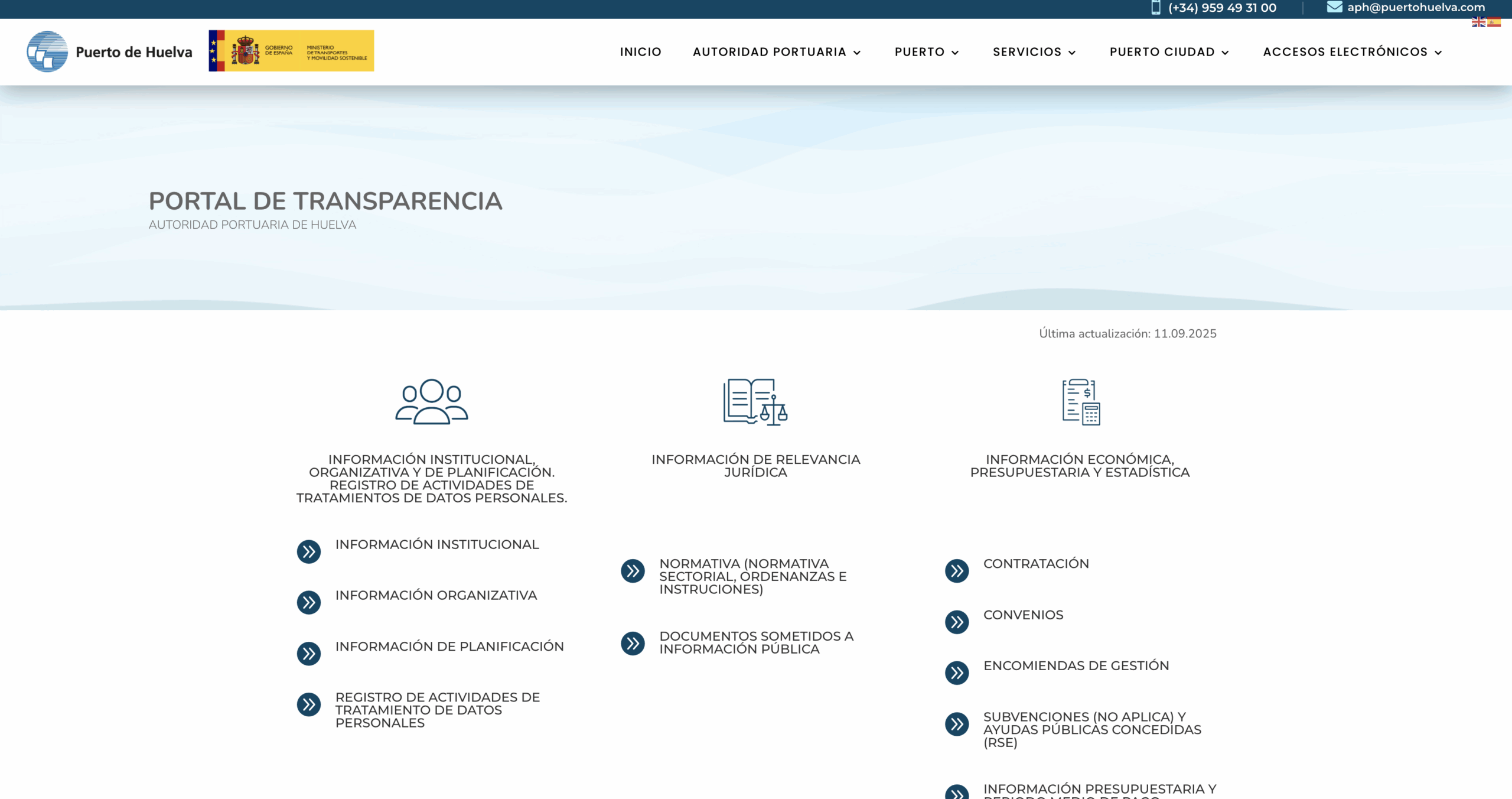1512x799 pixels.
Task: Click the phone number (+34) 959 49 31 00
Action: click(x=1222, y=8)
